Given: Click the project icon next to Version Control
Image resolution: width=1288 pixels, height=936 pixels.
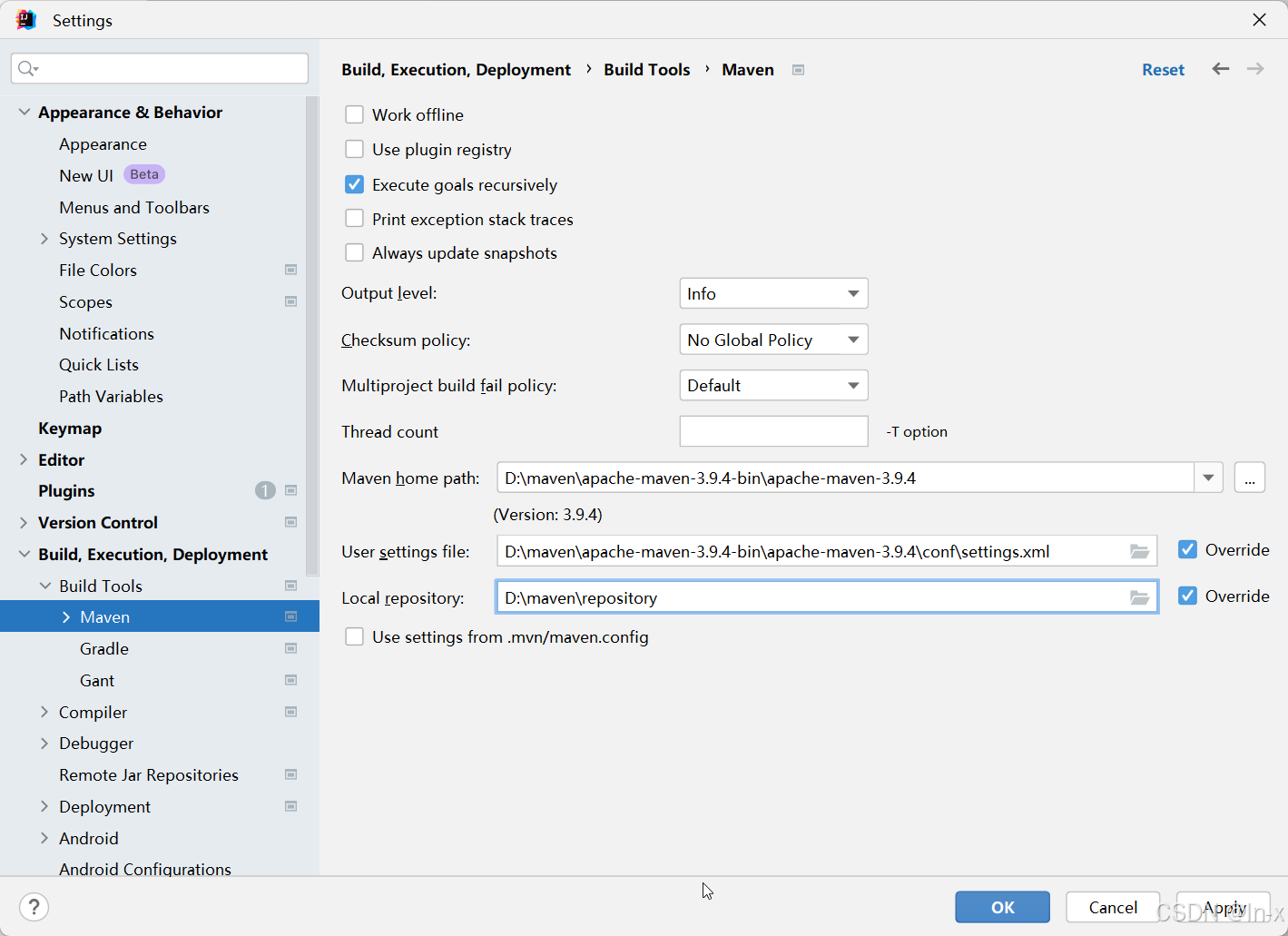Looking at the screenshot, I should point(290,522).
